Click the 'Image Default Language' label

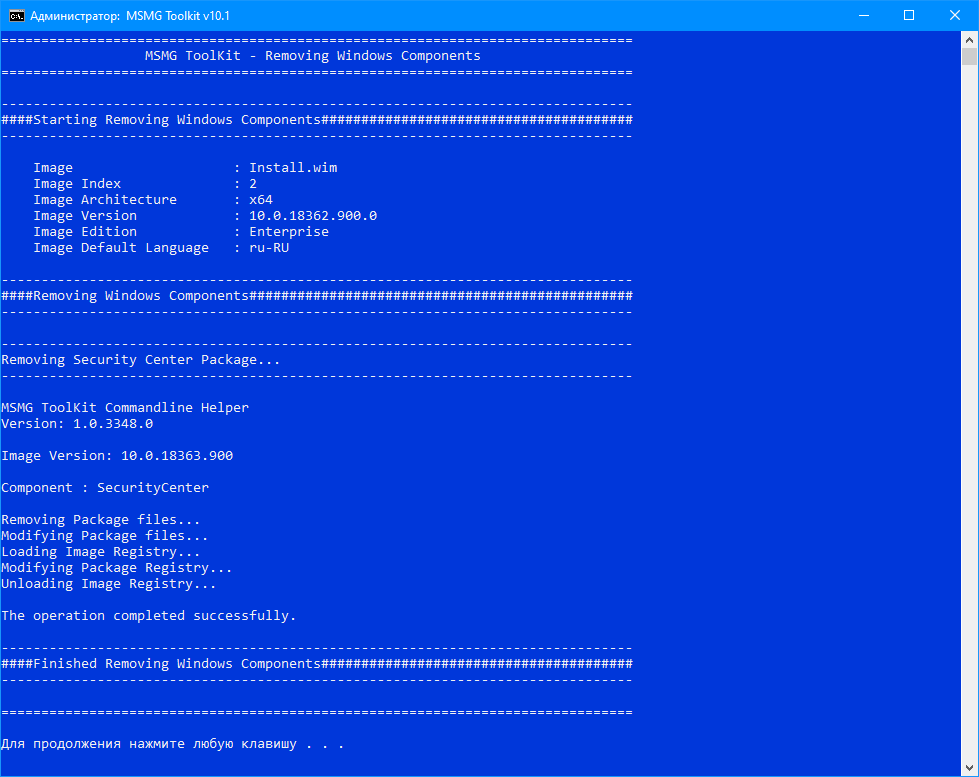point(121,248)
